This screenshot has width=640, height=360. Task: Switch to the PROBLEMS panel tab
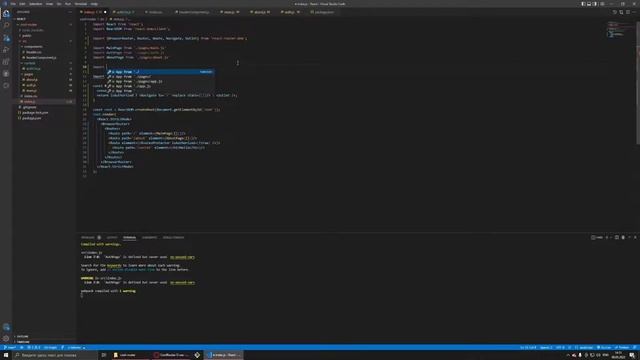click(88, 237)
